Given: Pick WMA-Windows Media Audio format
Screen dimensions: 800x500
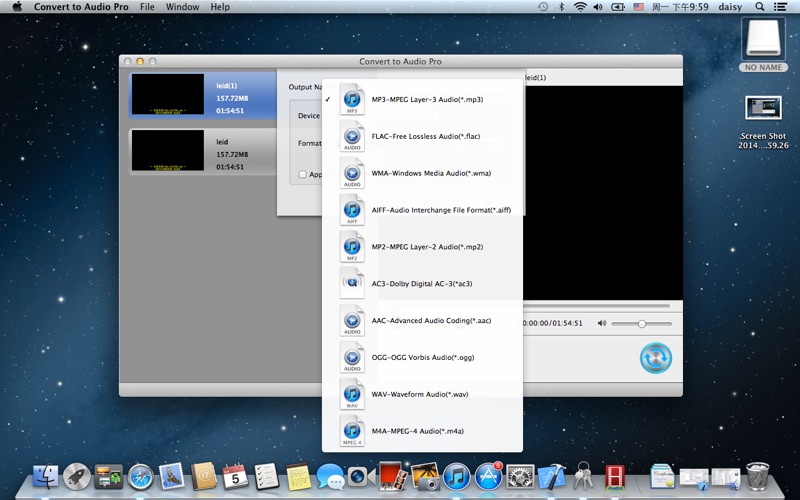Looking at the screenshot, I should 422,173.
